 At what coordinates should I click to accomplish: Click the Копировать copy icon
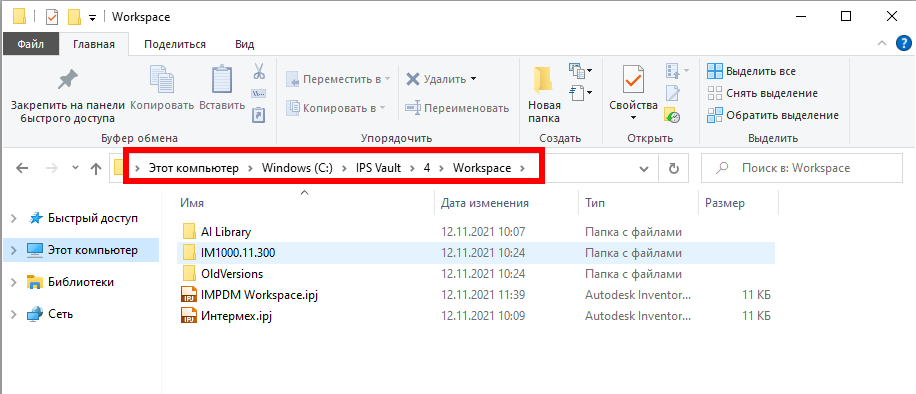pyautogui.click(x=161, y=79)
